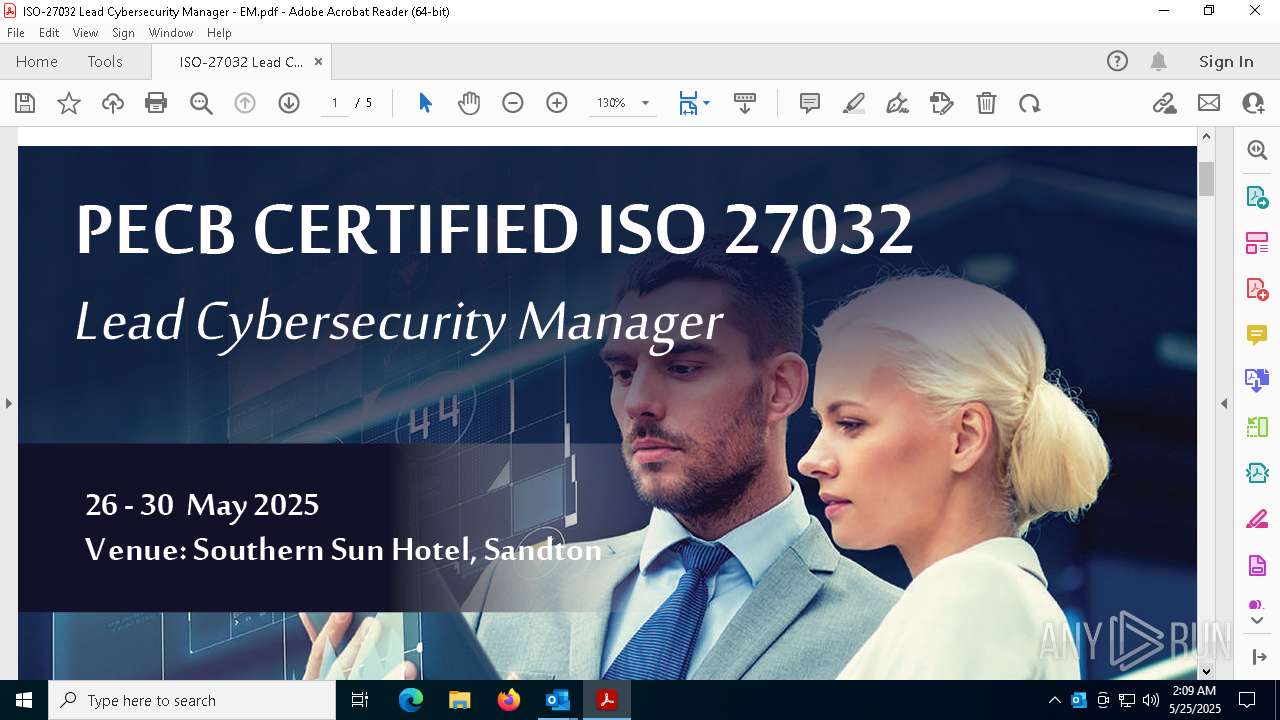Star the document as a favorite
1280x720 pixels.
(69, 103)
